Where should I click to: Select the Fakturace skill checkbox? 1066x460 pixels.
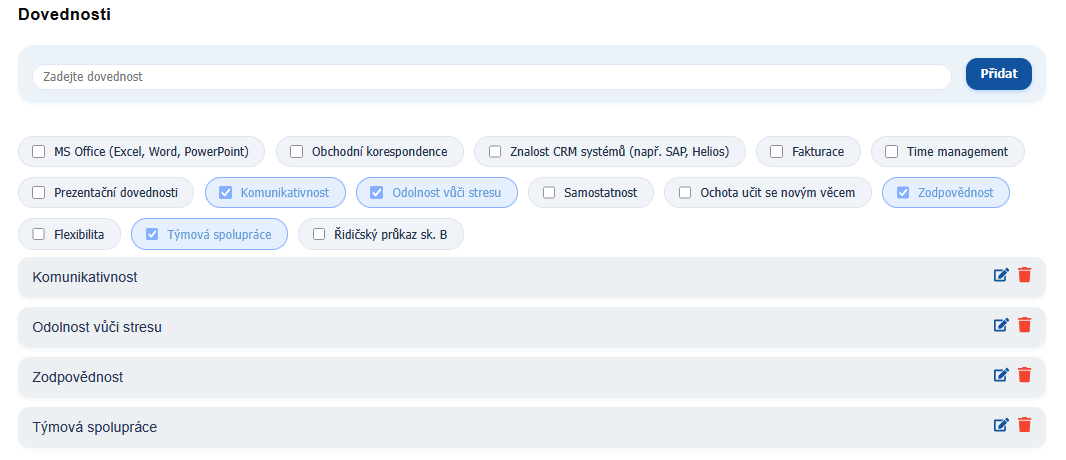tap(777, 152)
